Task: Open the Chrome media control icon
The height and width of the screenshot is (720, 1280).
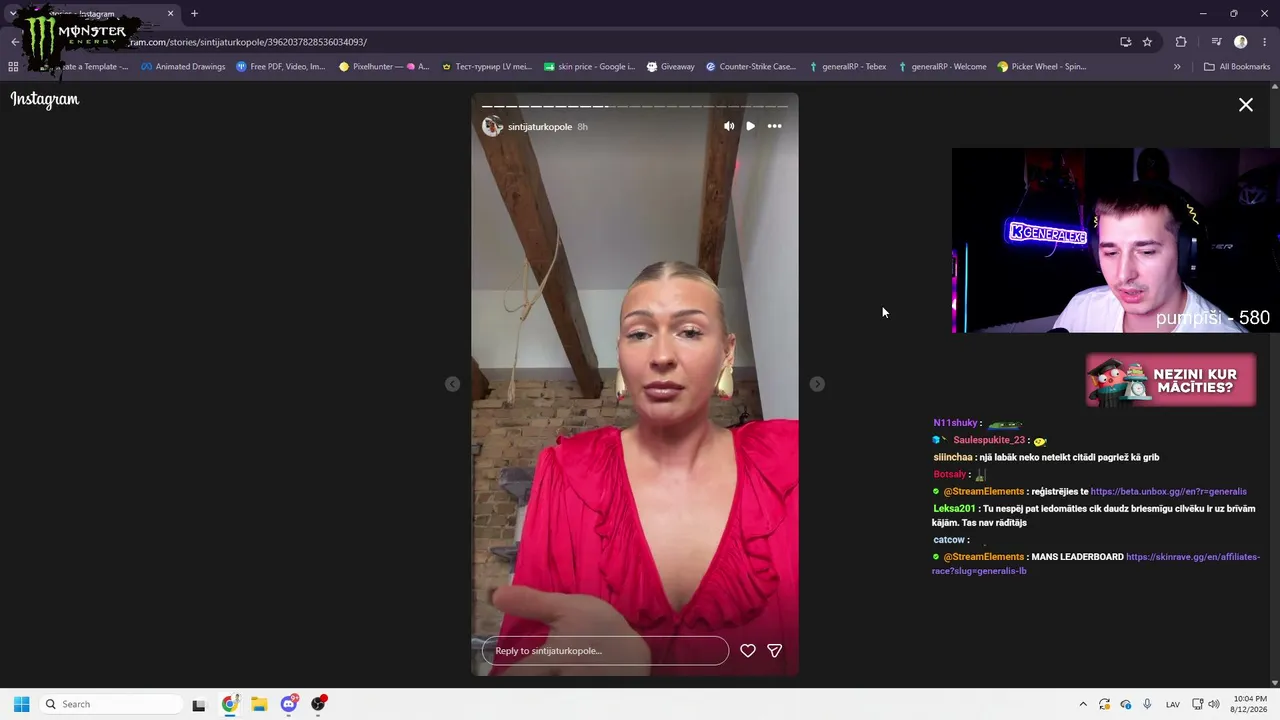Action: [1216, 42]
